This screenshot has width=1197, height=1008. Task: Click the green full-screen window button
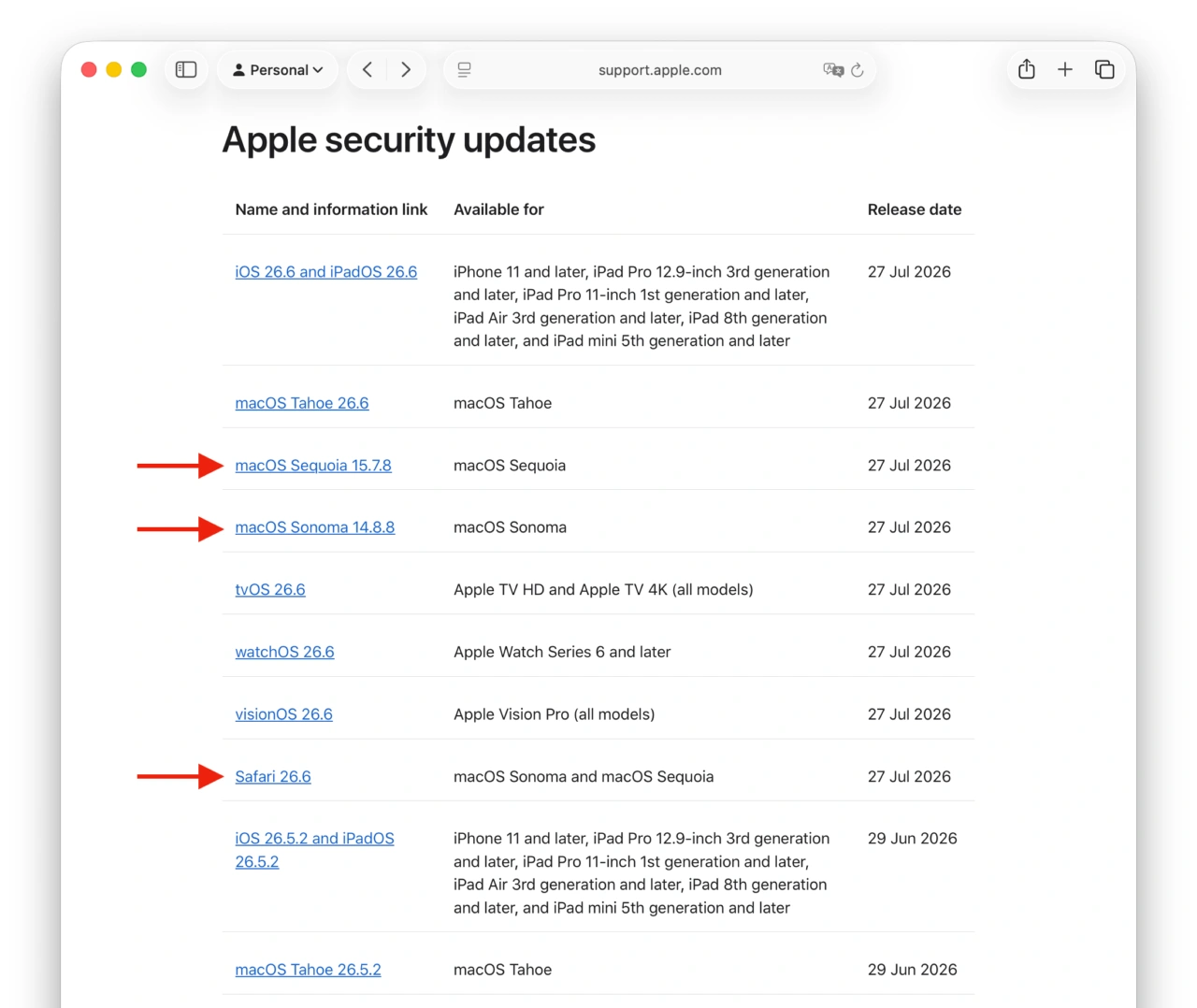tap(138, 69)
